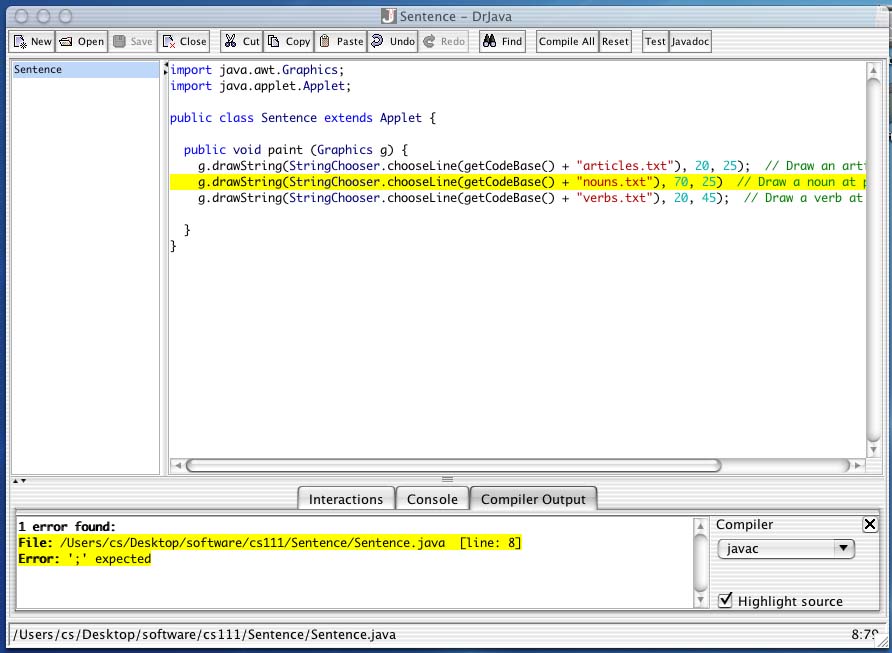Open Find with the binoculars icon
The height and width of the screenshot is (653, 892).
pyautogui.click(x=502, y=42)
